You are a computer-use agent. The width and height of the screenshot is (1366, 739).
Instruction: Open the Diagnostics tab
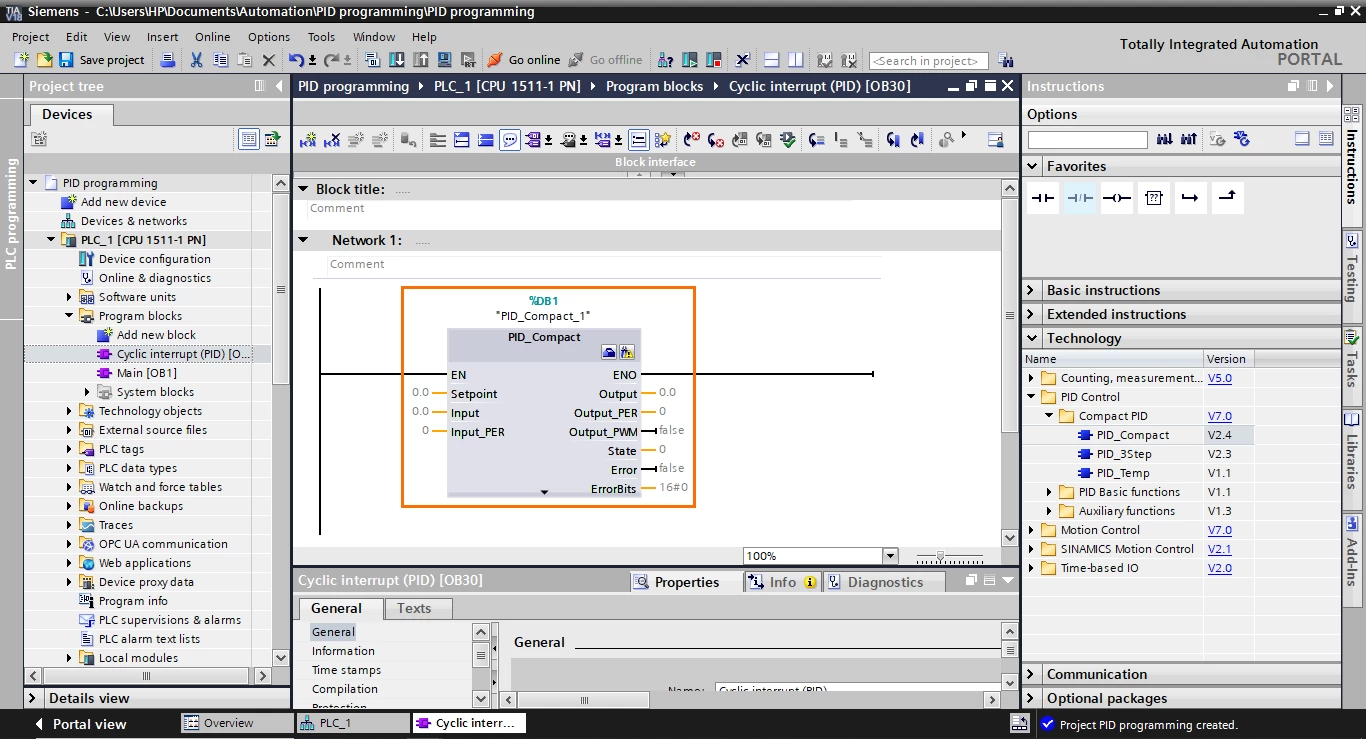click(884, 582)
